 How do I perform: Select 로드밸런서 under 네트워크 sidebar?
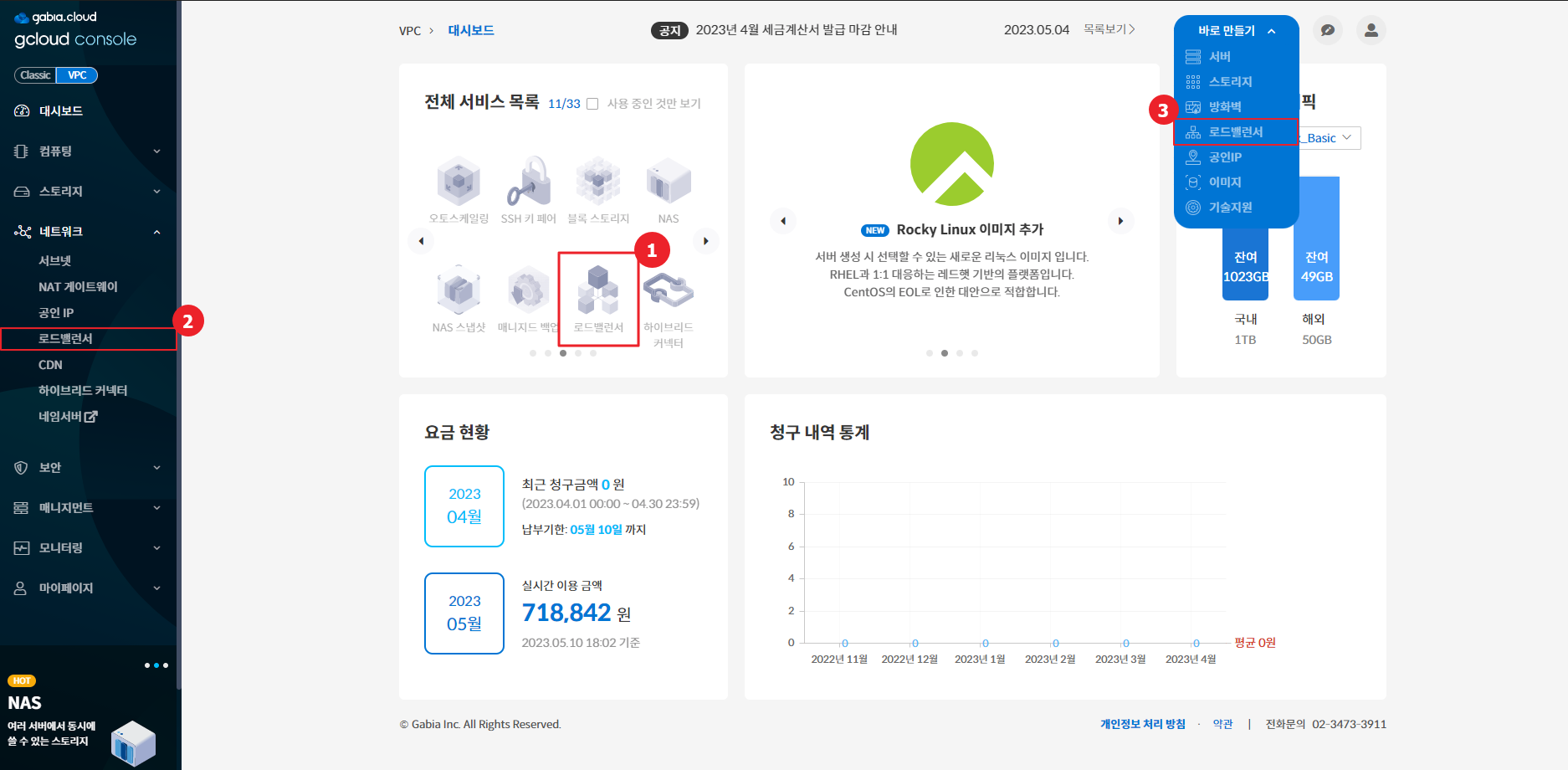coord(88,339)
